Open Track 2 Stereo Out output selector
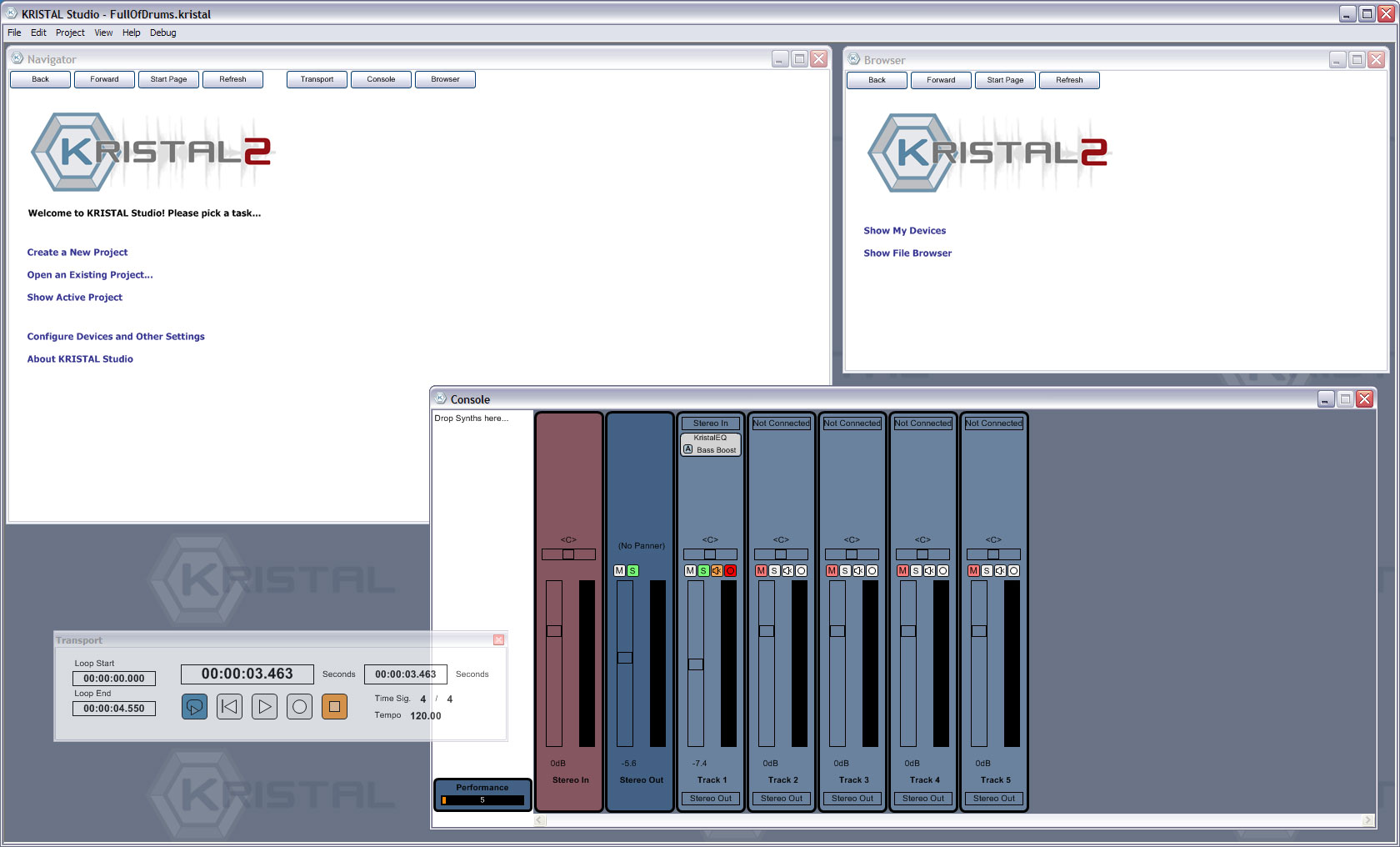This screenshot has height=847, width=1400. click(x=782, y=799)
